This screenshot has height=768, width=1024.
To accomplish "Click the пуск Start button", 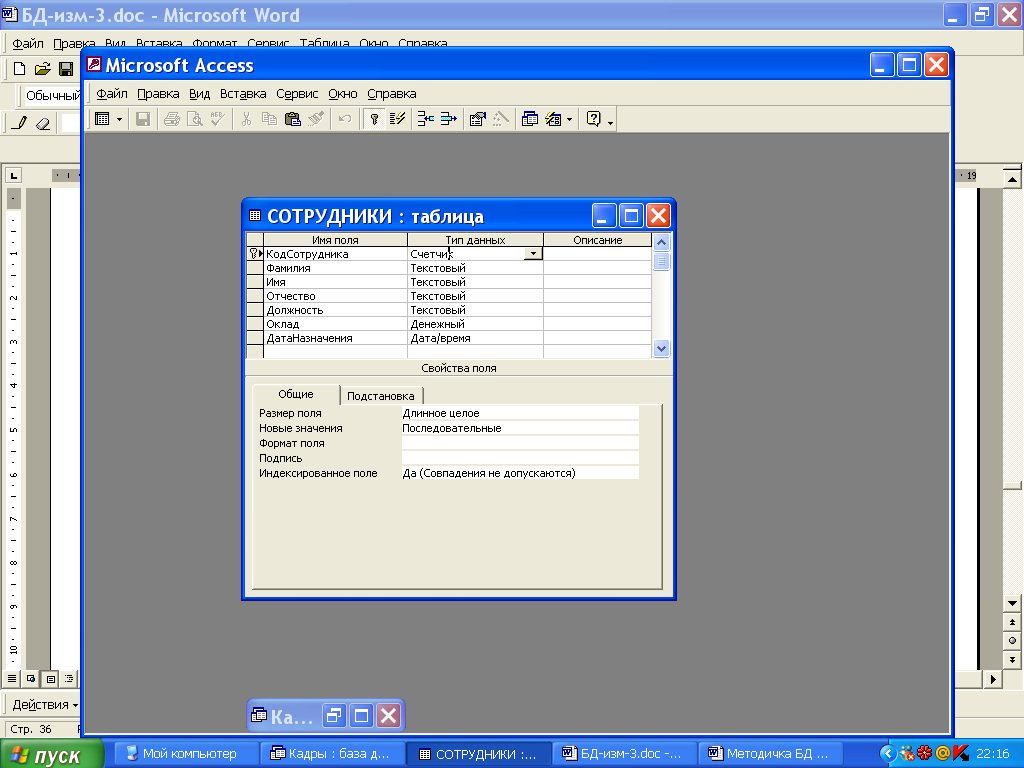I will click(52, 754).
